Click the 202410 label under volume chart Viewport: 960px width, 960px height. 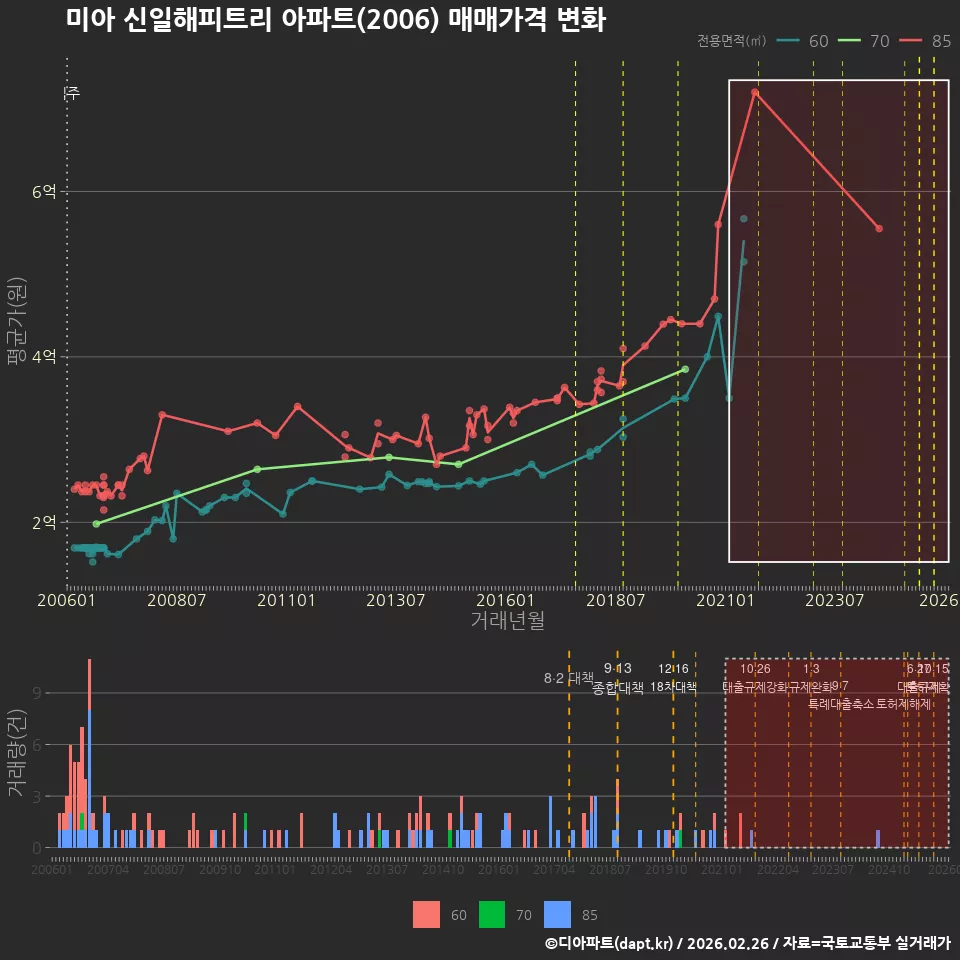click(889, 869)
